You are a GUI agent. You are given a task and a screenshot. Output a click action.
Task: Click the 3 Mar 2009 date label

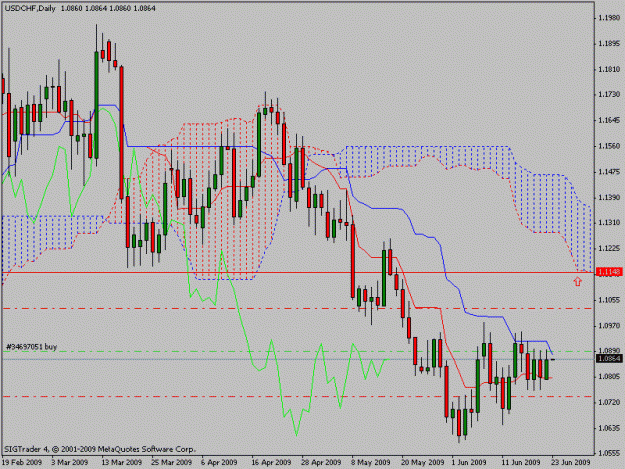tap(69, 463)
